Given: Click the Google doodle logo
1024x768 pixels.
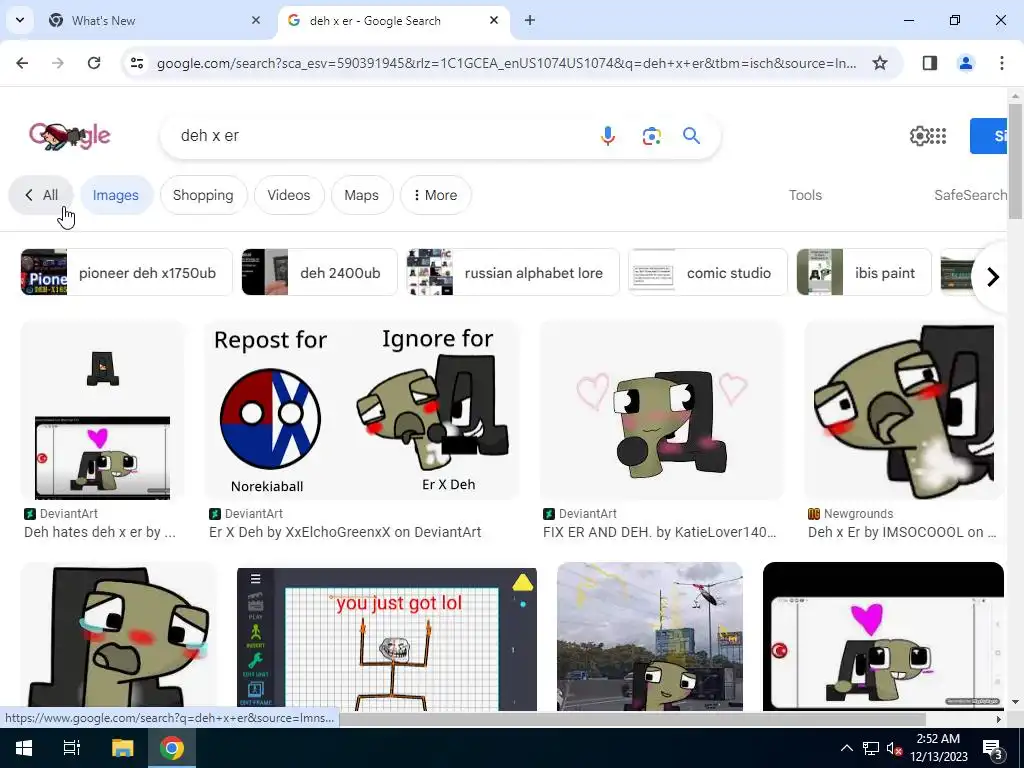Looking at the screenshot, I should (x=70, y=135).
